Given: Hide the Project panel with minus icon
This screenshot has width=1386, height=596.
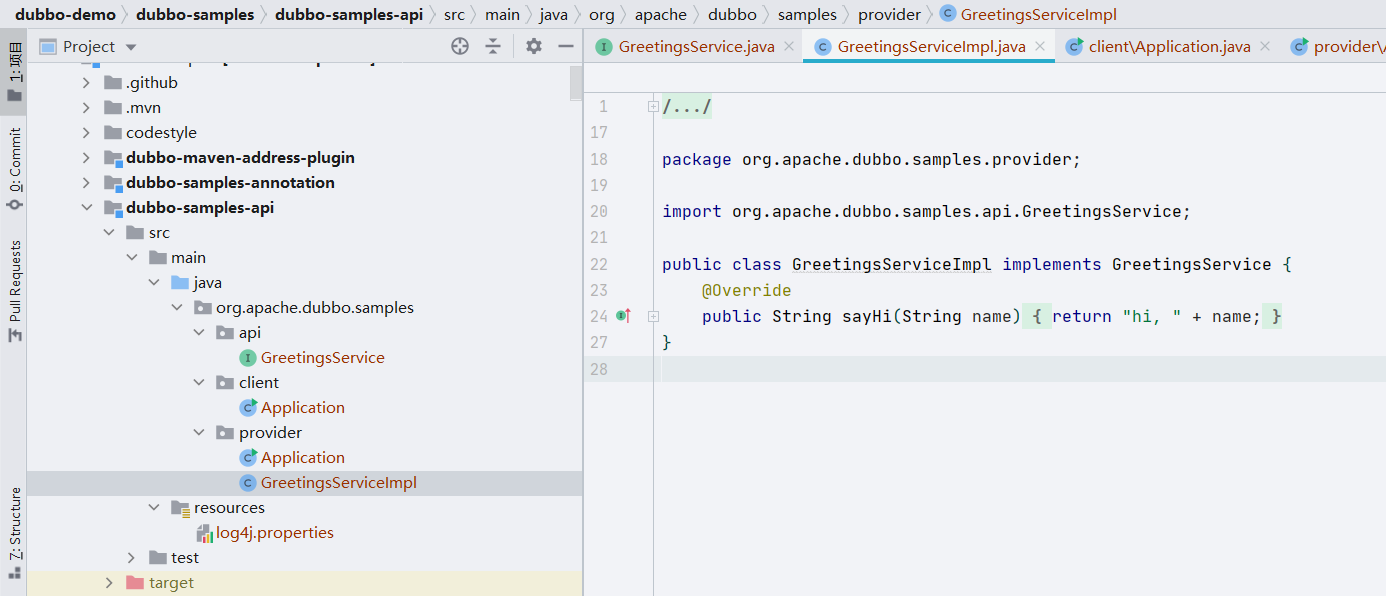Looking at the screenshot, I should click(565, 46).
